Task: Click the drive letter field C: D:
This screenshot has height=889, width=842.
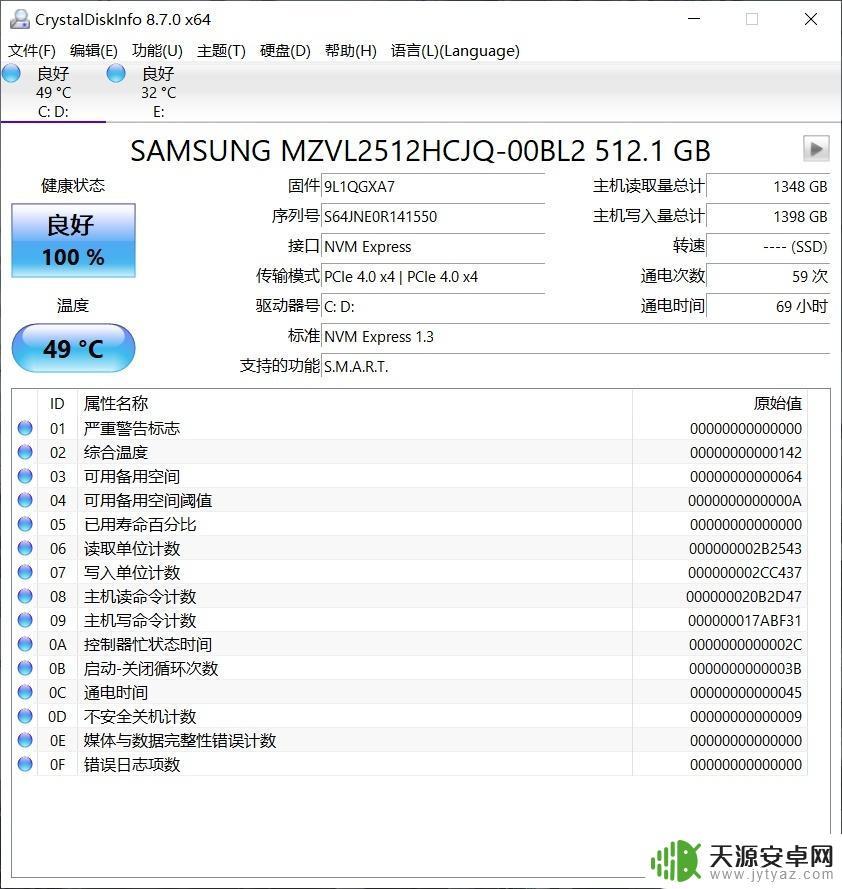Action: click(433, 307)
